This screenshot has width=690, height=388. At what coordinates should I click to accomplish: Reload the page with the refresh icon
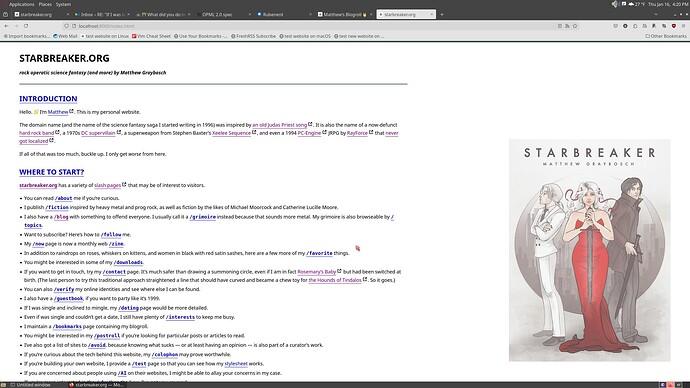pos(26,26)
